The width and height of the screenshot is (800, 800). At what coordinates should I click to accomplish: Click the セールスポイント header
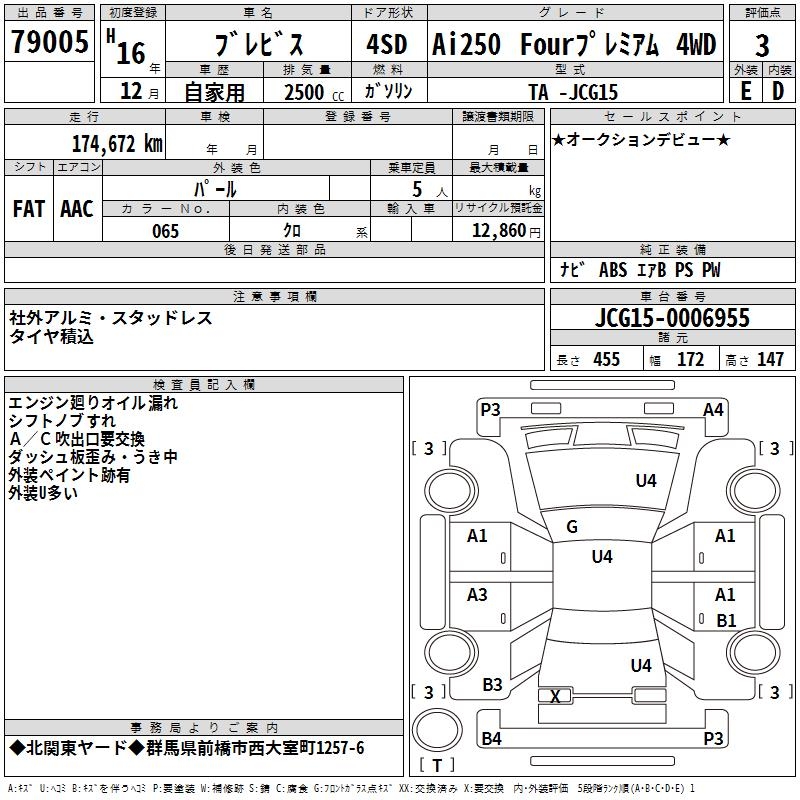click(673, 116)
